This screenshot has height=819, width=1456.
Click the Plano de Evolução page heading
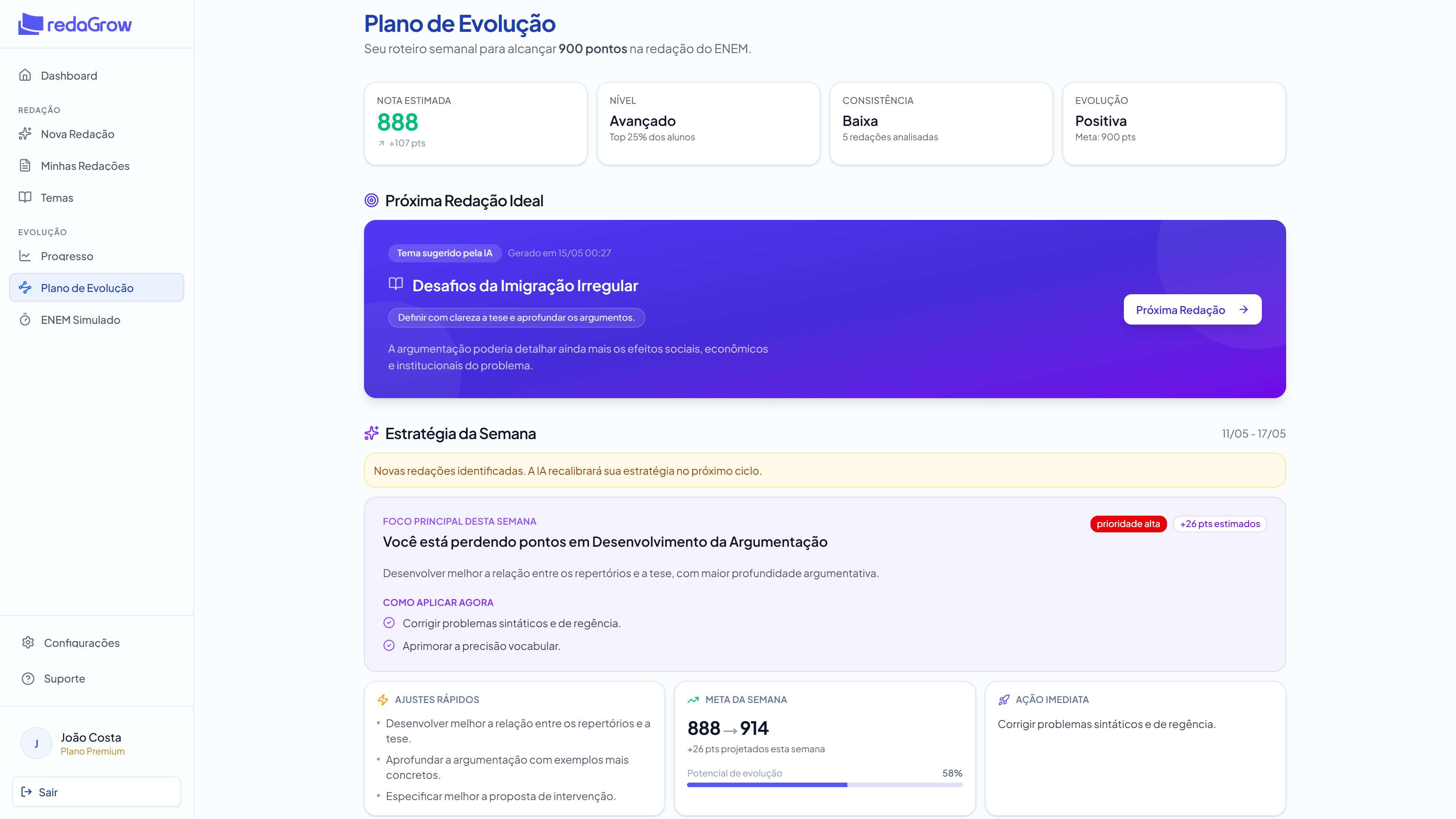click(x=460, y=24)
